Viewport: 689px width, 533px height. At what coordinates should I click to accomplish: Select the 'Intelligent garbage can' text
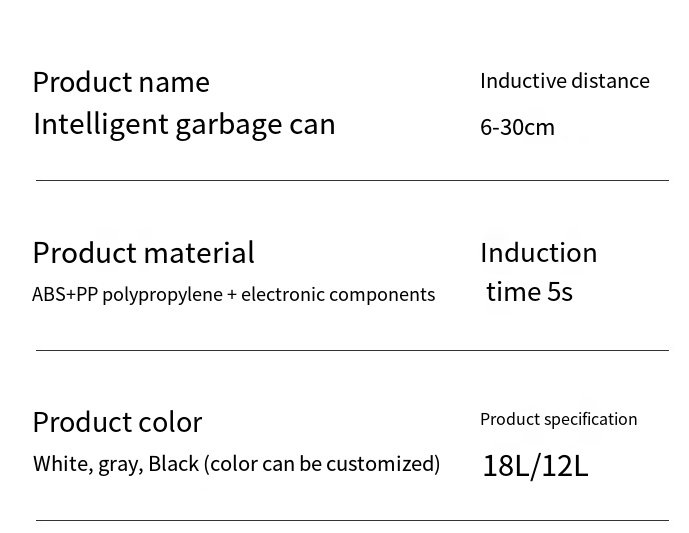coord(184,125)
